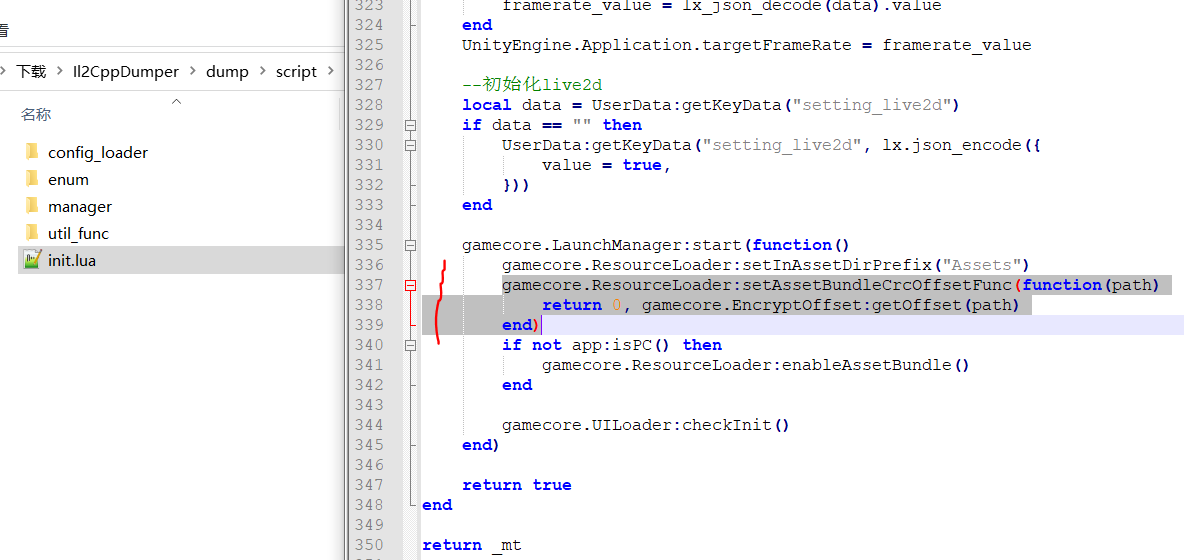Jump to the dump breadcrumb folder

click(227, 72)
